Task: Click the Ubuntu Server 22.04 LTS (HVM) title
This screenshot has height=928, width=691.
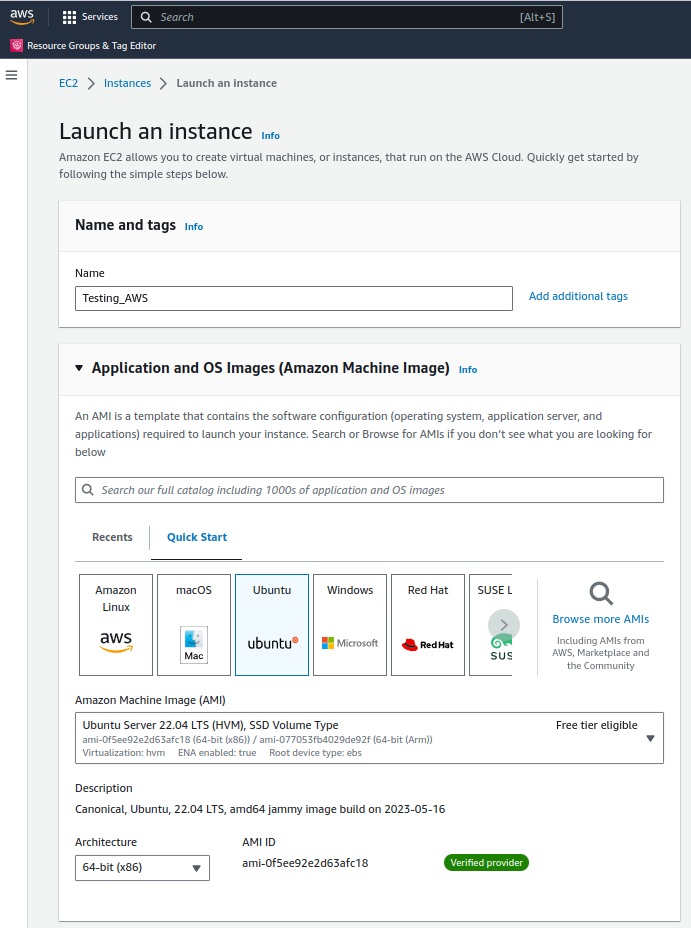Action: pyautogui.click(x=211, y=726)
